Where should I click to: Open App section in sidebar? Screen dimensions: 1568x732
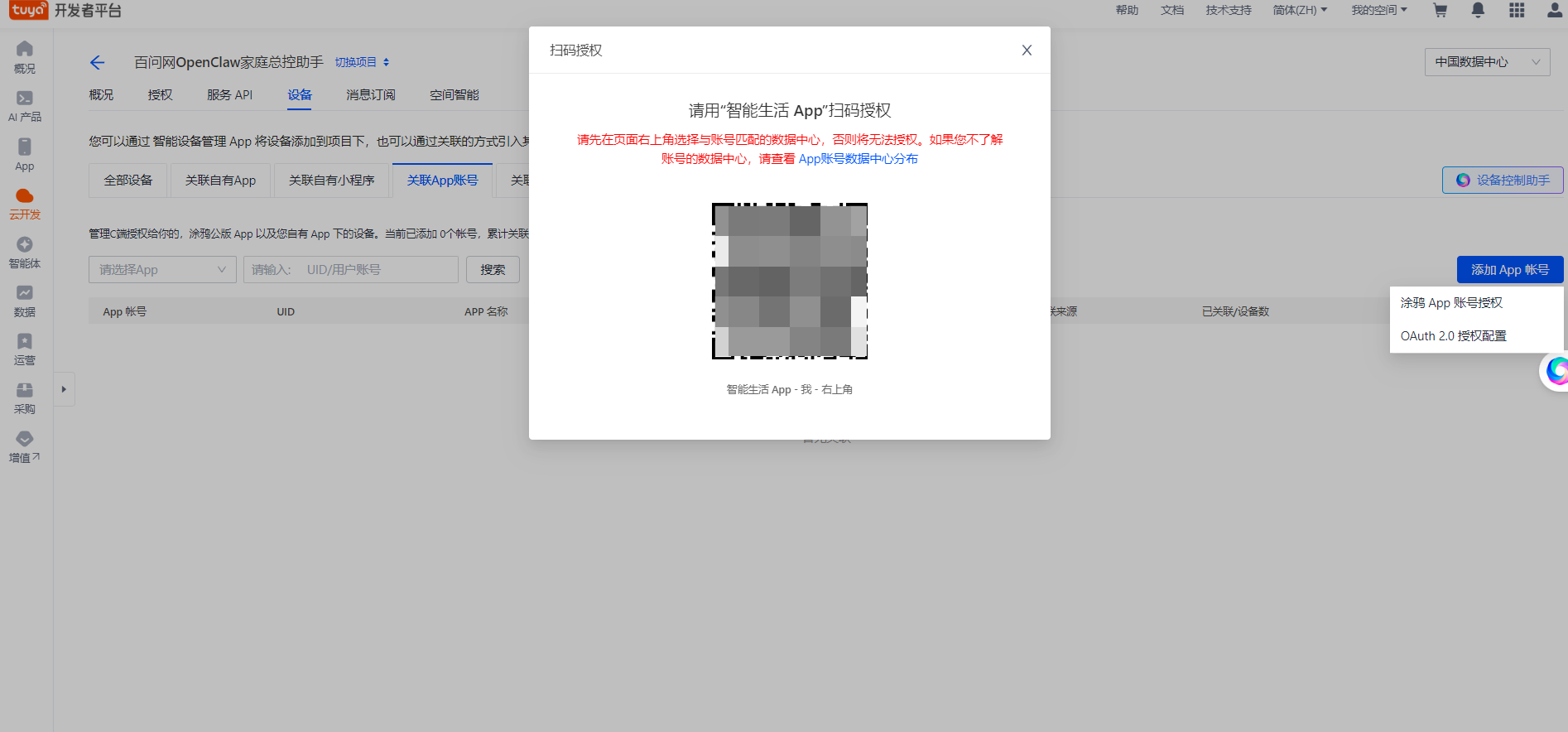point(25,155)
